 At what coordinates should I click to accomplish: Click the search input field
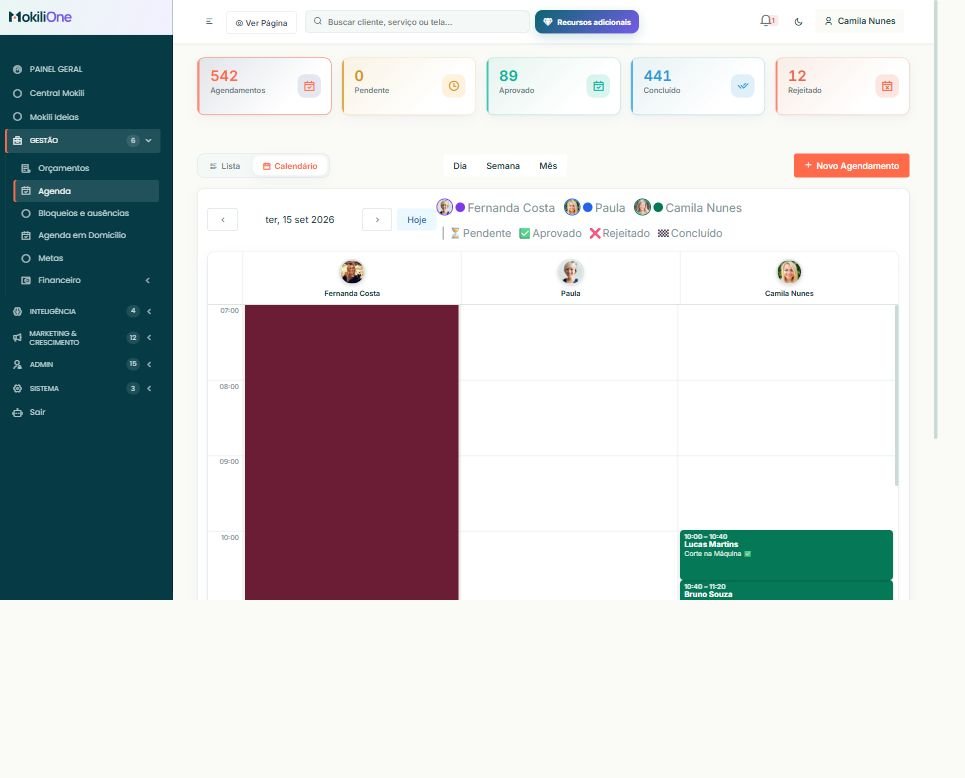tap(417, 22)
